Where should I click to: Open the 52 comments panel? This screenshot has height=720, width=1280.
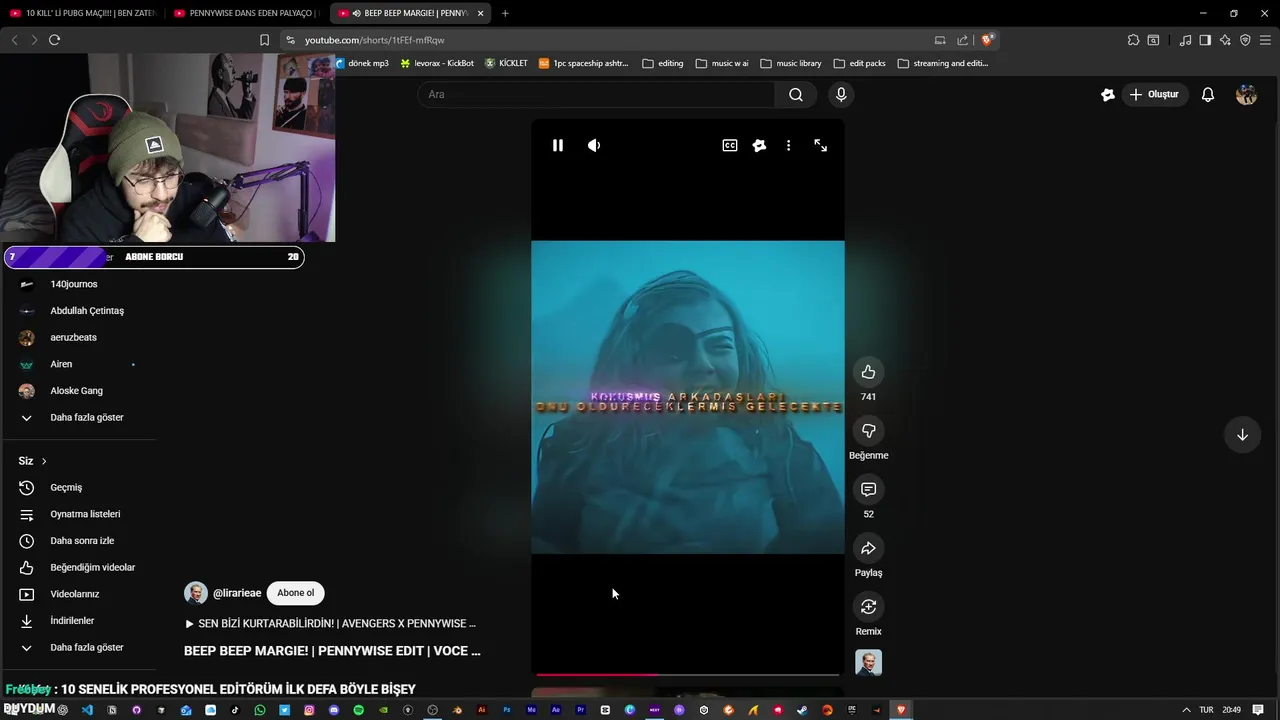[x=868, y=489]
